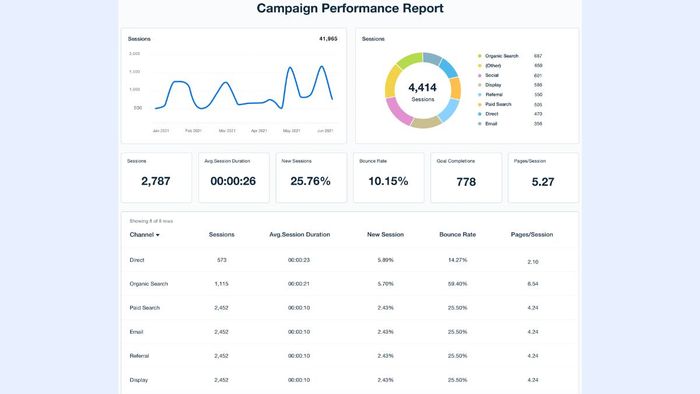Click the Showing 8 of 8 rows label
Screen dimensions: 700x394
point(151,221)
